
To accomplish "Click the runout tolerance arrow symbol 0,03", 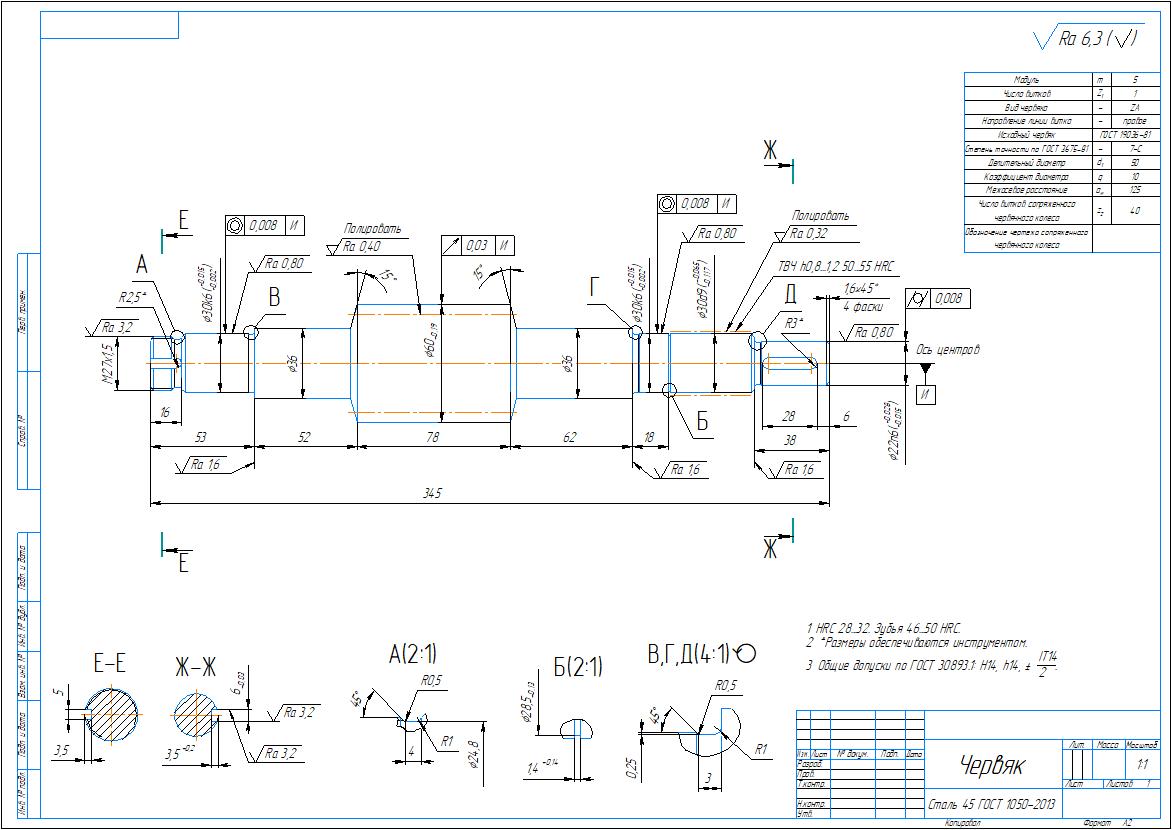I will tap(453, 245).
